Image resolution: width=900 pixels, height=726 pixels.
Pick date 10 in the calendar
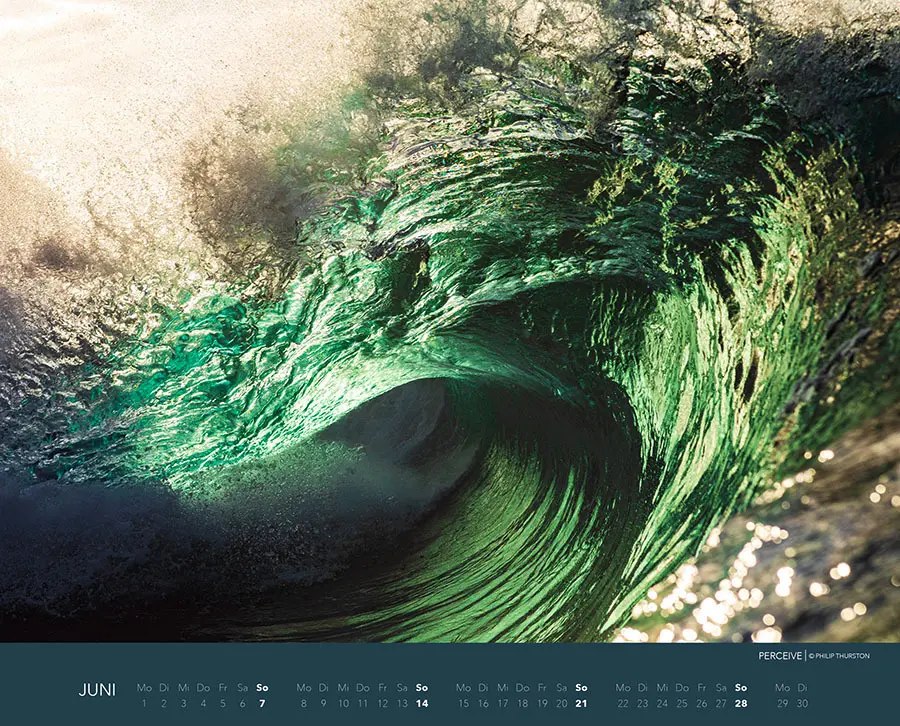coord(343,703)
